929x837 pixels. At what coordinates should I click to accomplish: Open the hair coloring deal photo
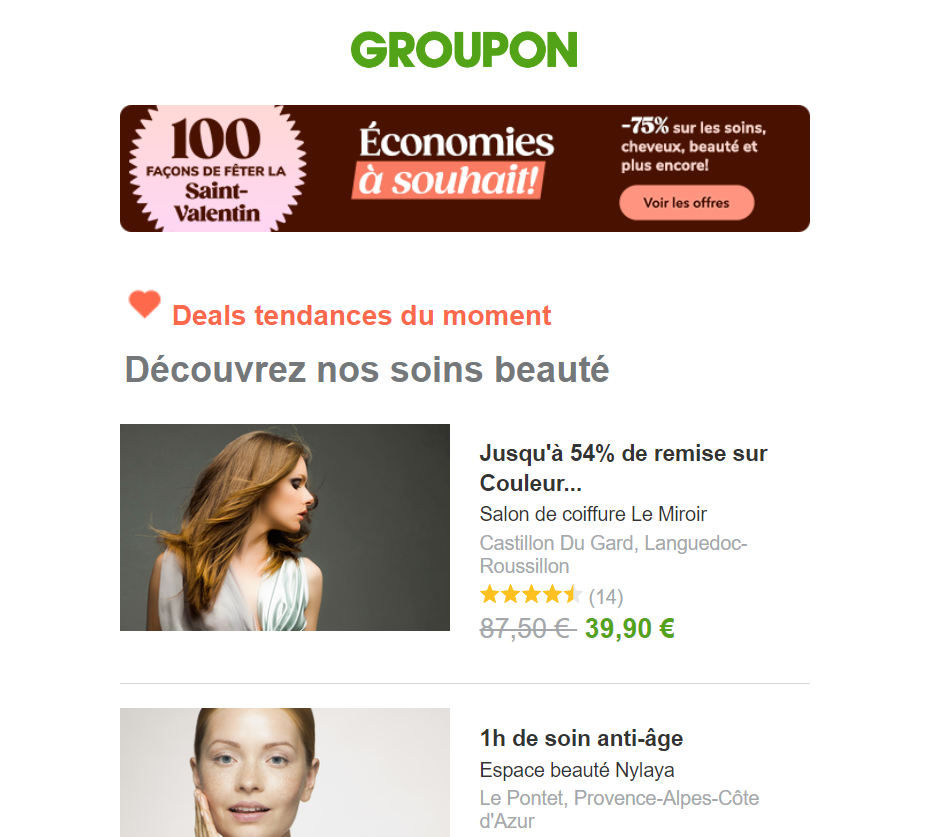point(285,527)
